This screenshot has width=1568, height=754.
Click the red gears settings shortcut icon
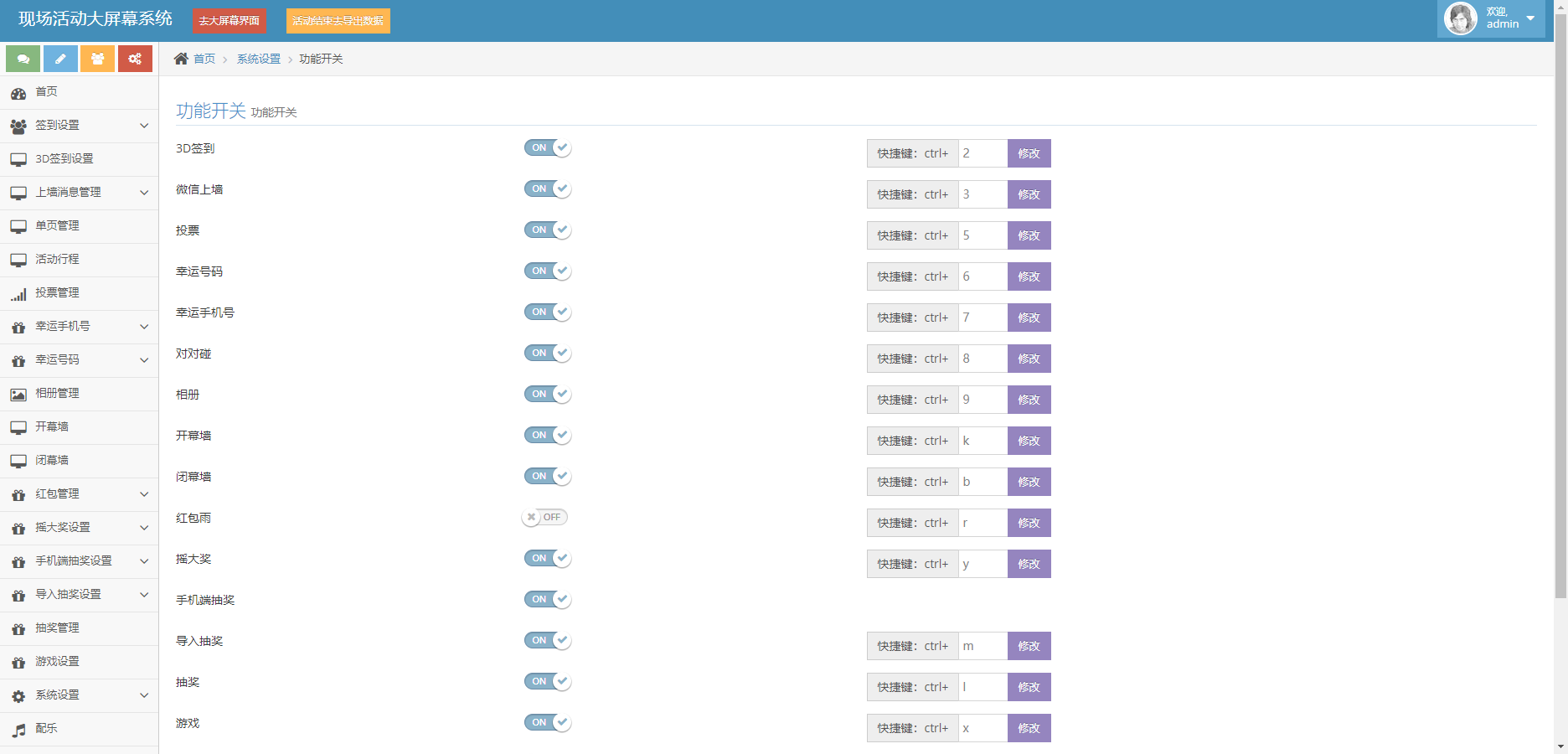[x=135, y=59]
